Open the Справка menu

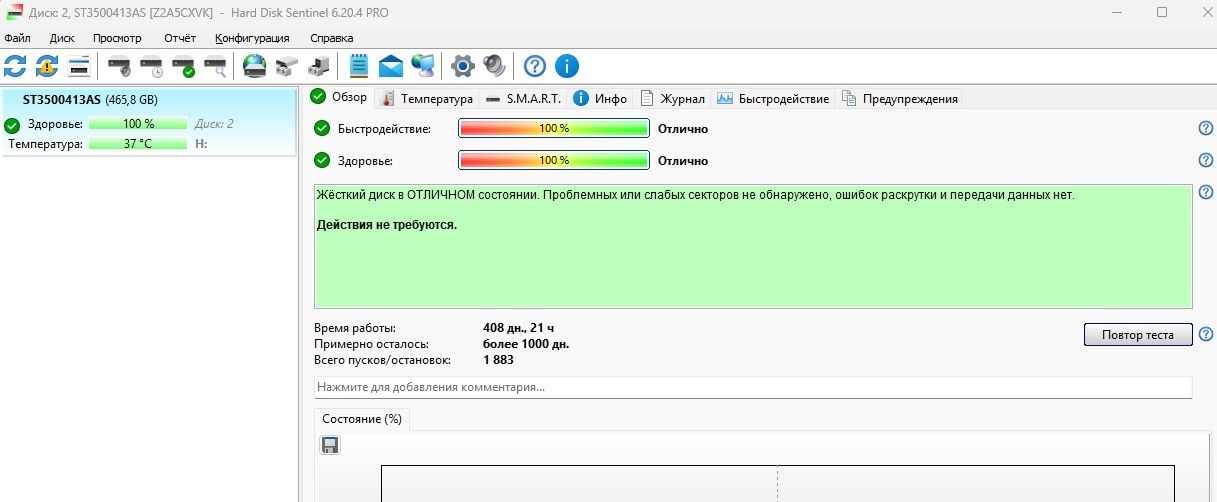click(331, 38)
